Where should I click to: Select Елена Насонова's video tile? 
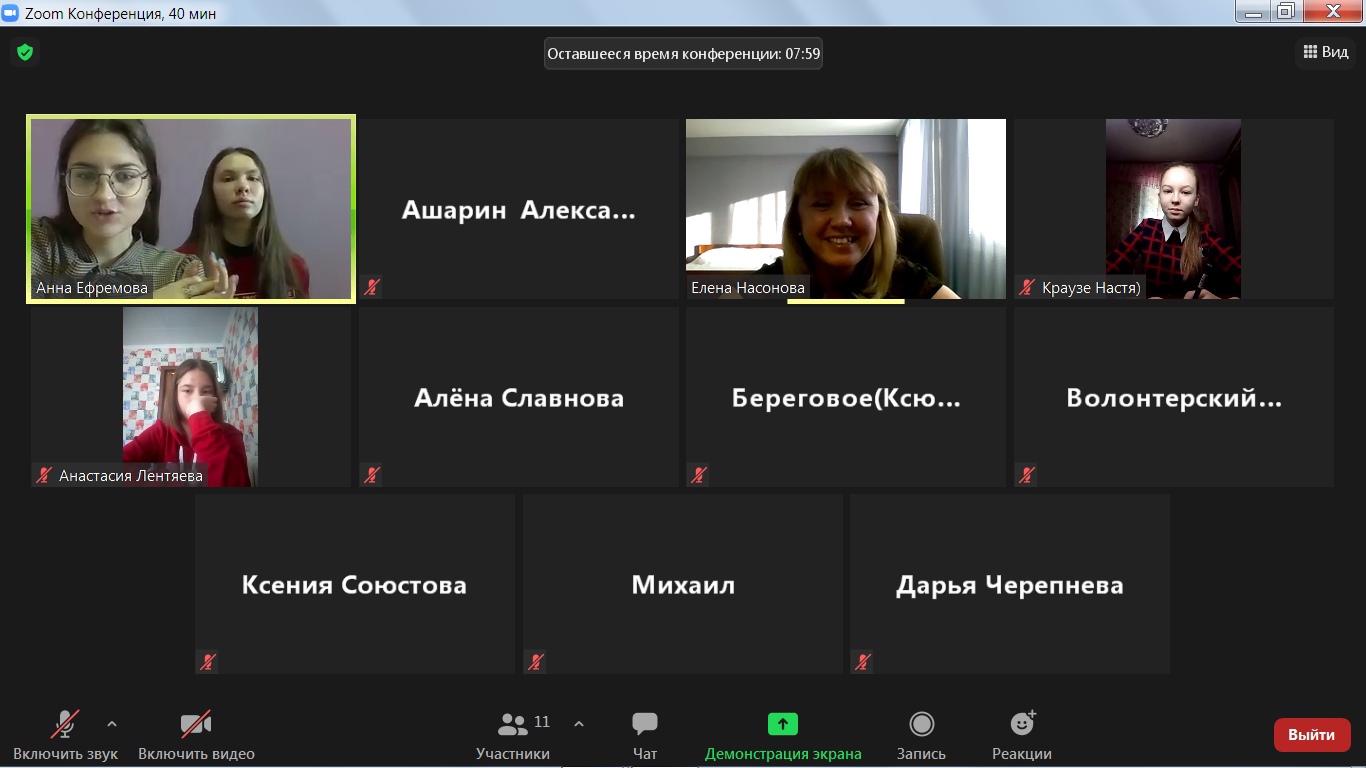[x=845, y=208]
